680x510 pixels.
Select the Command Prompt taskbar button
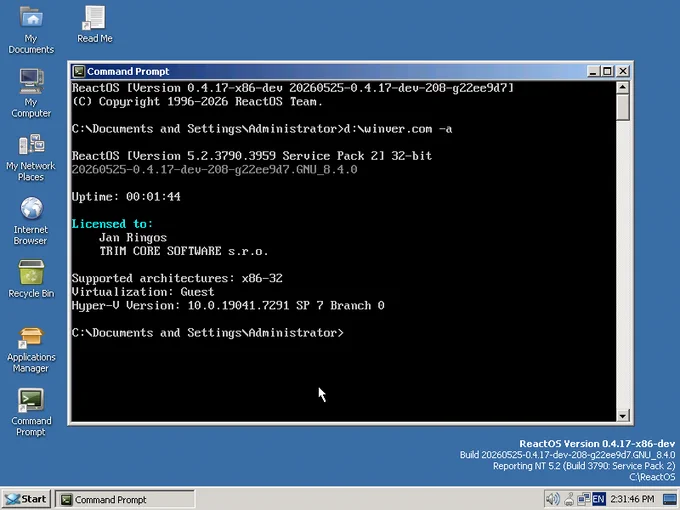tap(125, 500)
